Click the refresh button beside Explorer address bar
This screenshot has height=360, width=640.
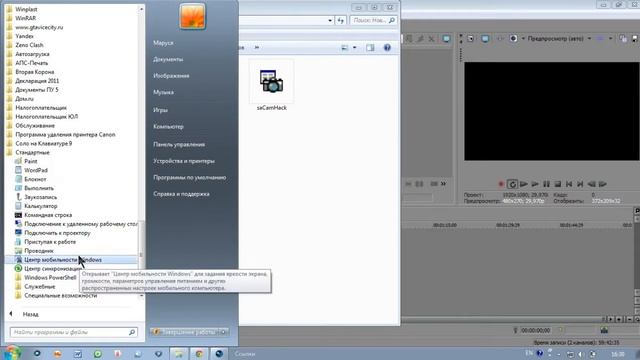click(341, 20)
